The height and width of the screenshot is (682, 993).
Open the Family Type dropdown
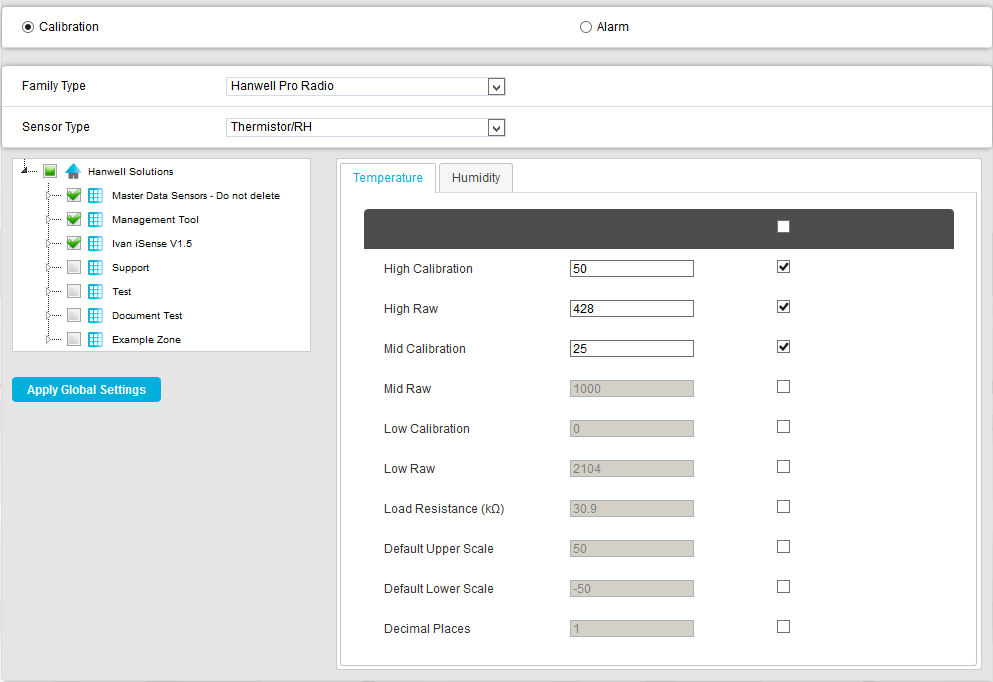[x=496, y=87]
